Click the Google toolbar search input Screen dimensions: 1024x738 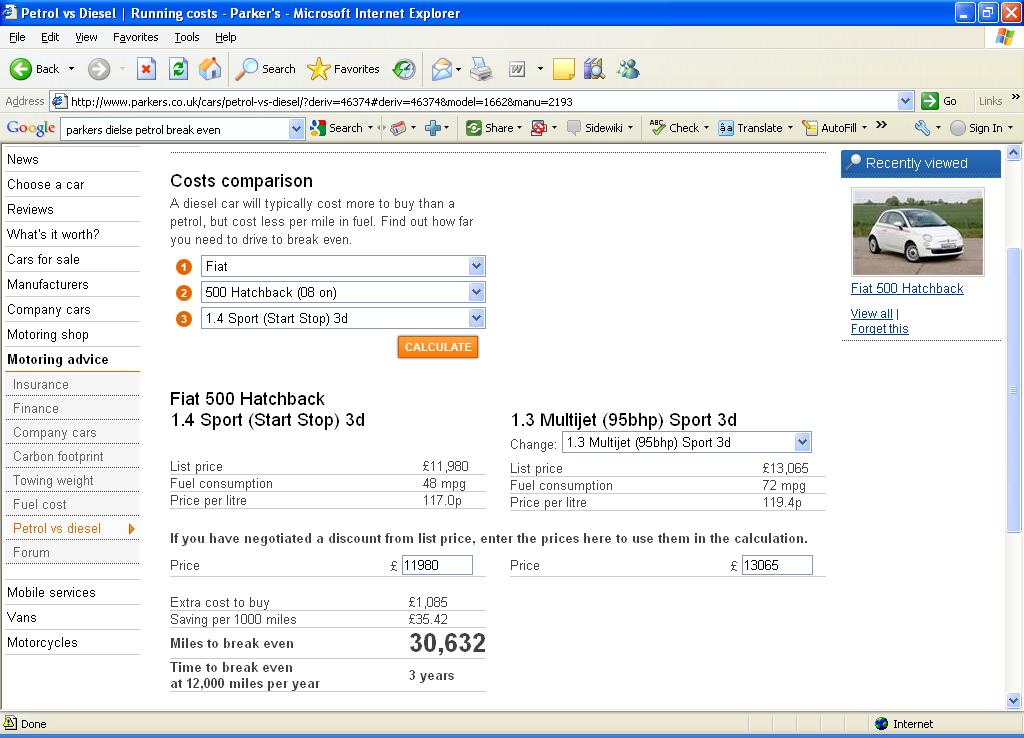(175, 129)
